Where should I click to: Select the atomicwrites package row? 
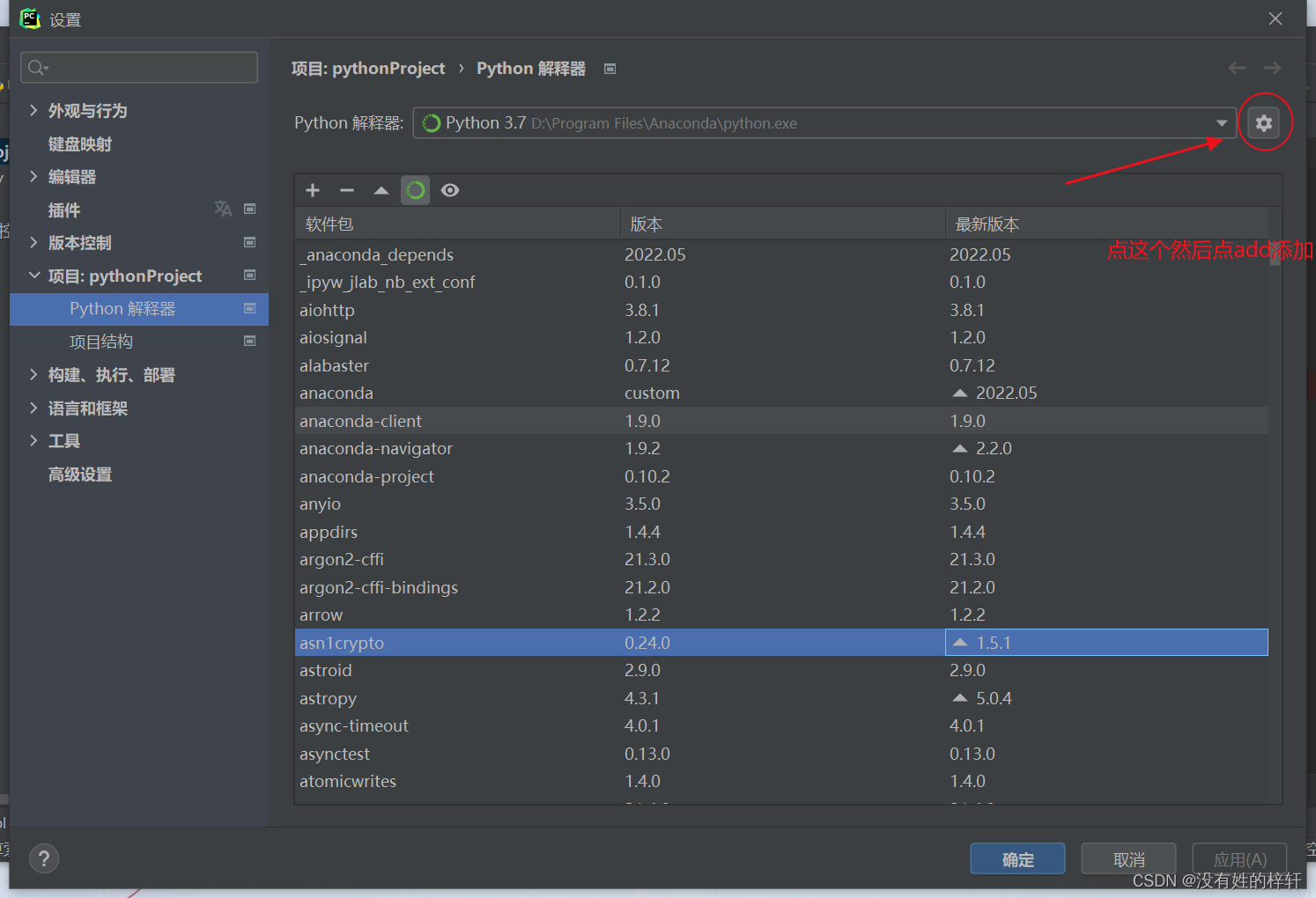pos(782,781)
